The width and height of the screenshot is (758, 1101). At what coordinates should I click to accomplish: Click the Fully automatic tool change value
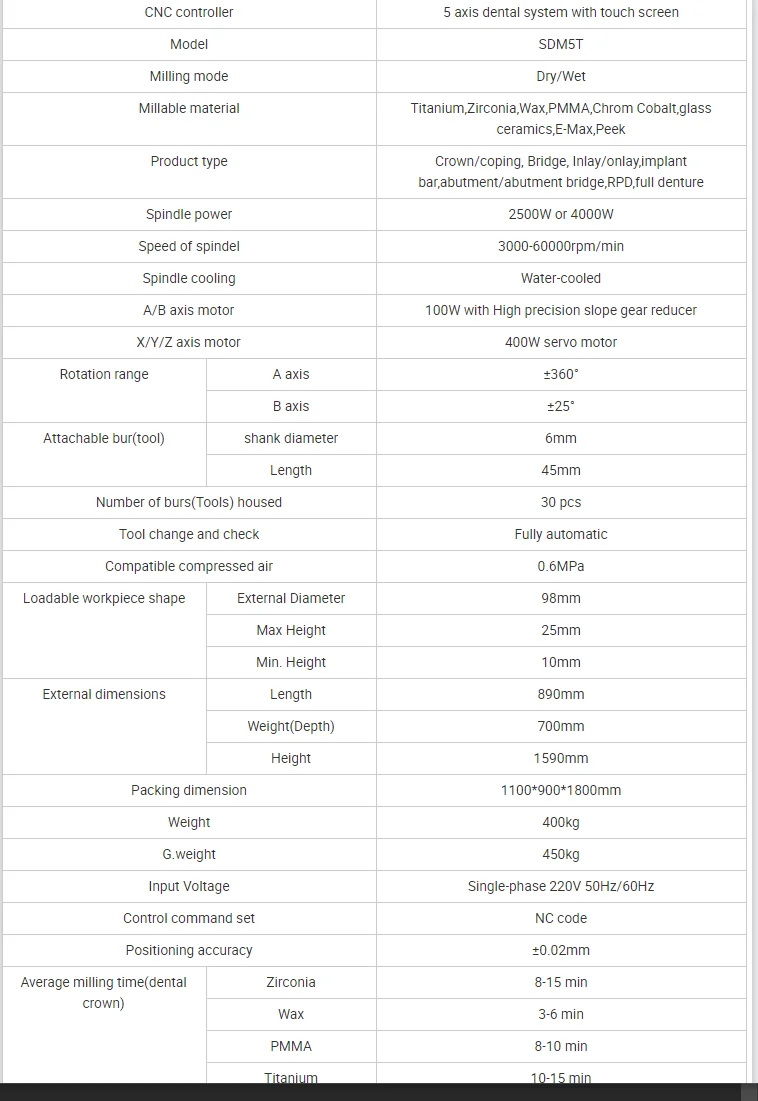point(561,534)
